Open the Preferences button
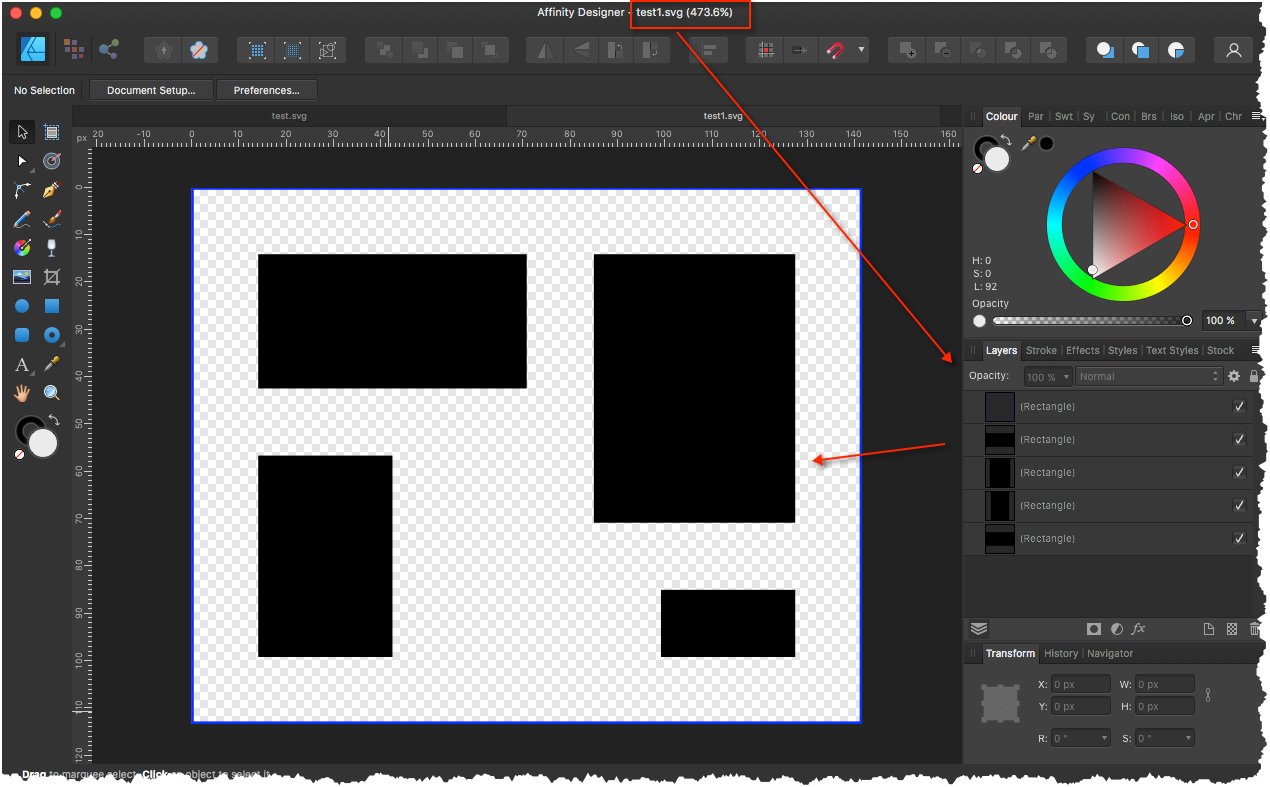 pos(266,90)
